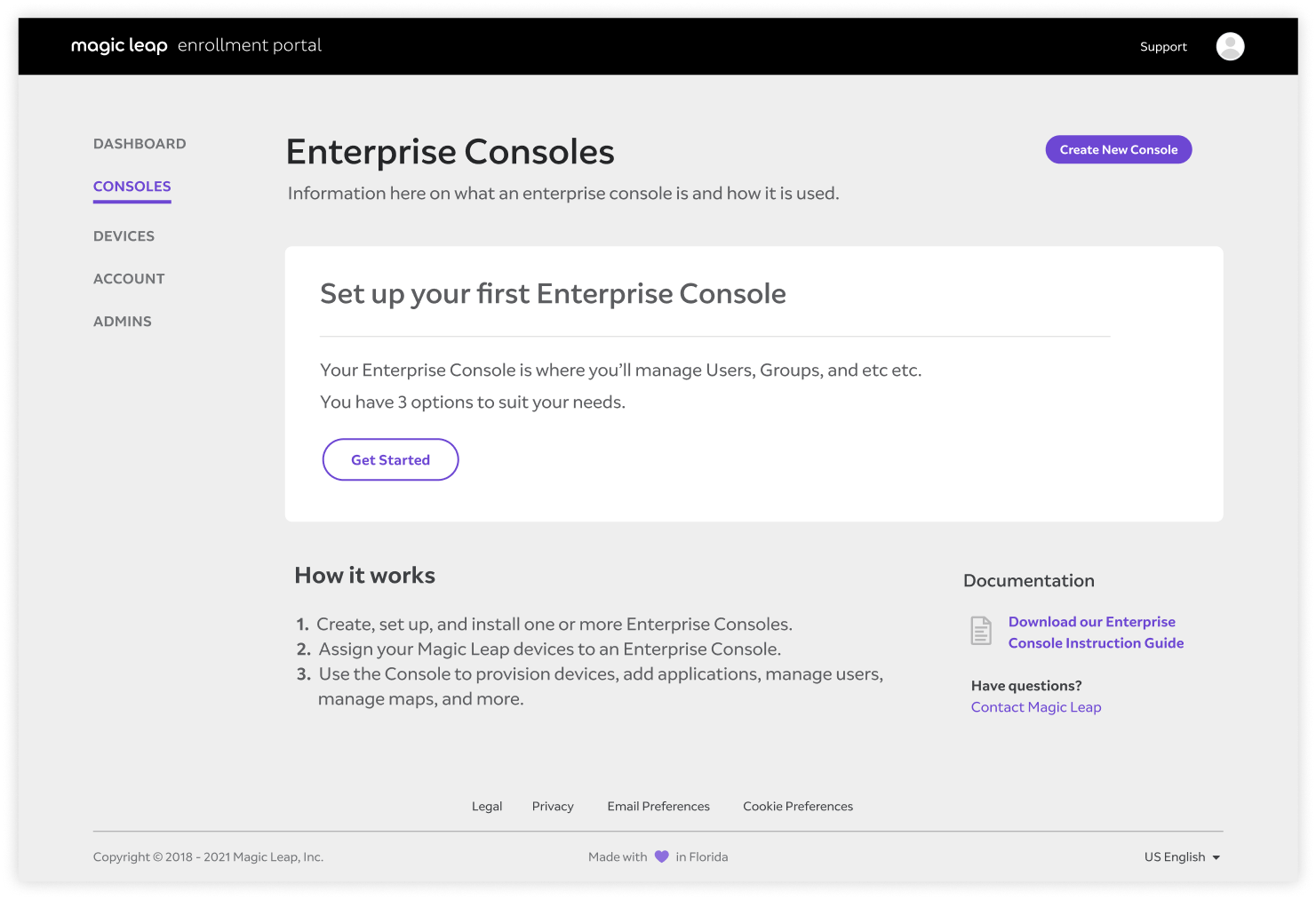Click the Get Started button

point(390,459)
